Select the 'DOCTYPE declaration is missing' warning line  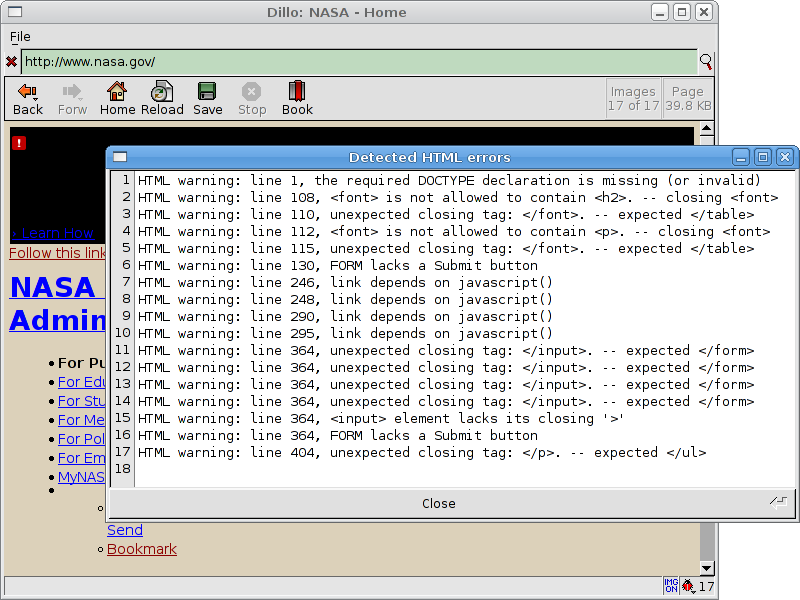click(449, 181)
